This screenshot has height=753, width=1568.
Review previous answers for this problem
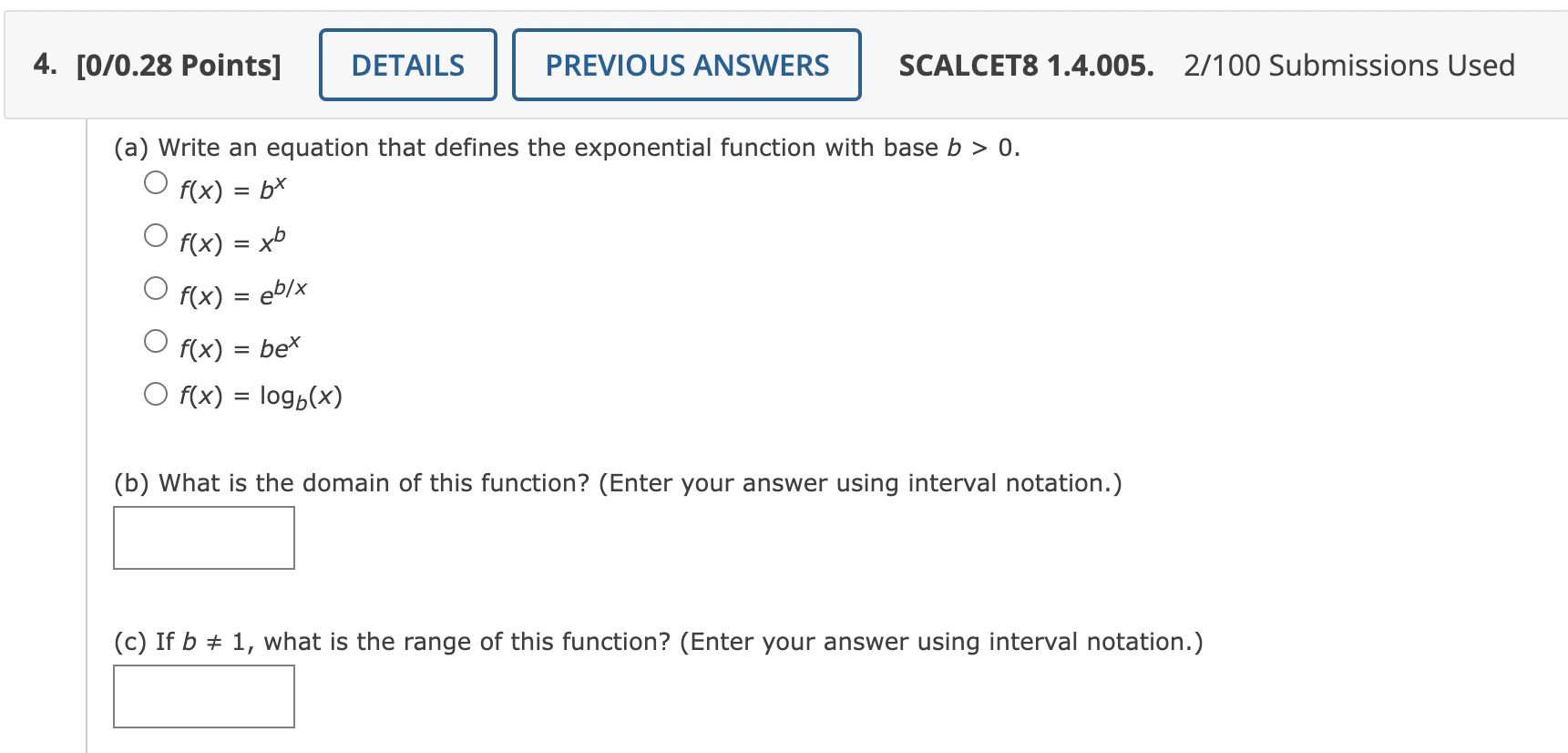686,64
